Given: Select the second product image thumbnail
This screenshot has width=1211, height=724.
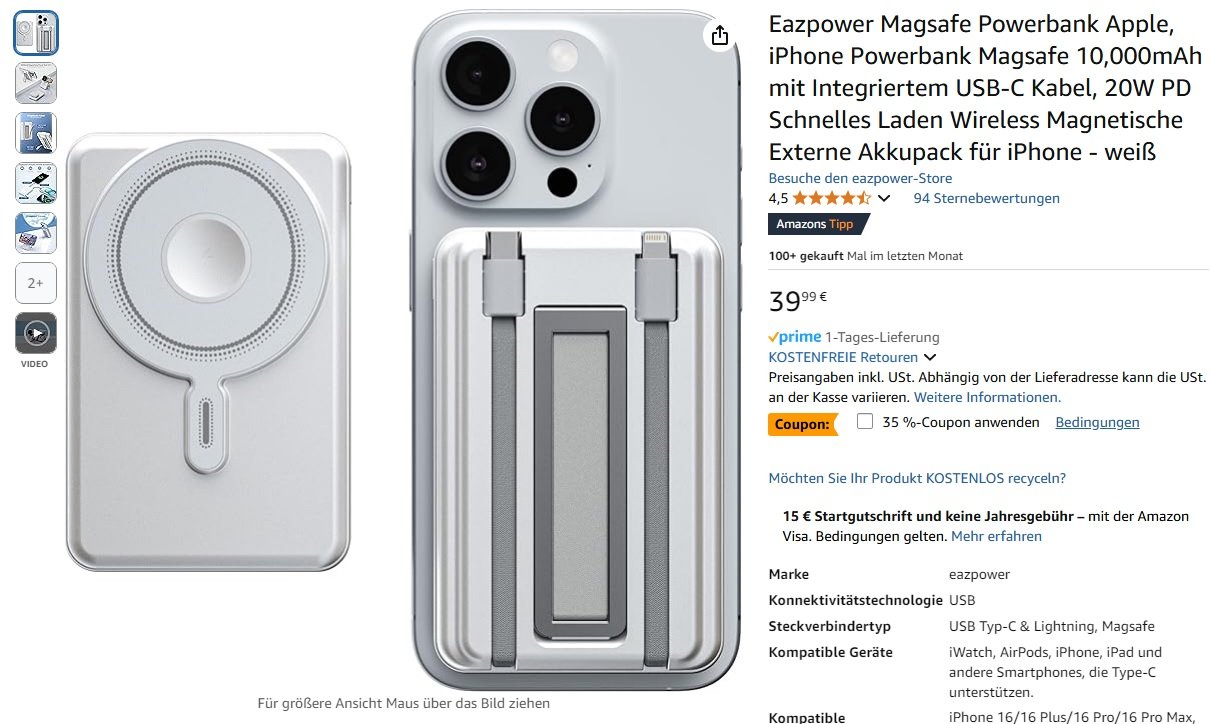Looking at the screenshot, I should 36,83.
